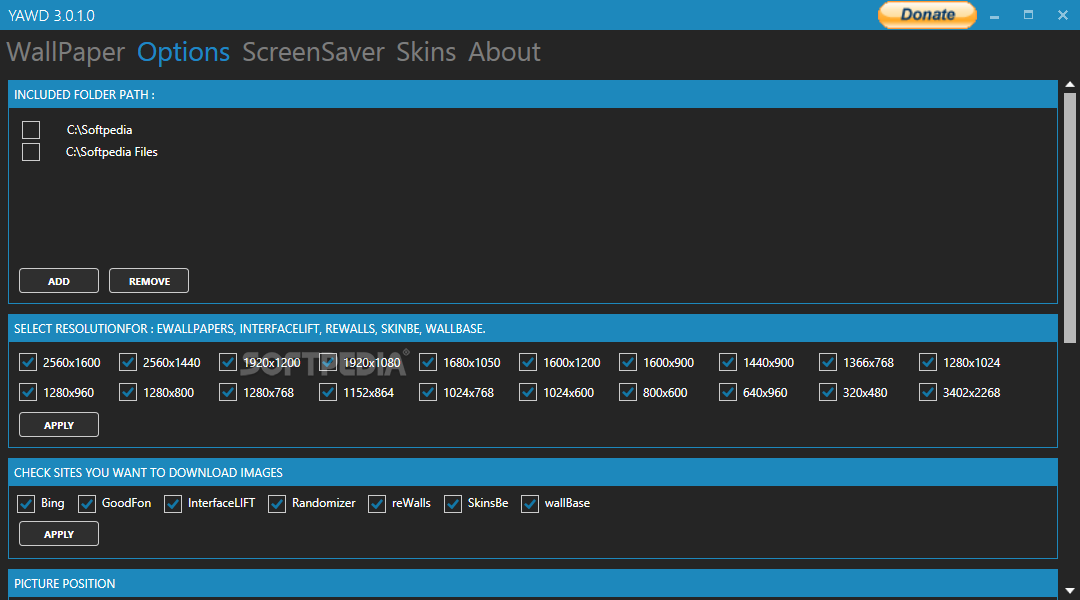The width and height of the screenshot is (1080, 600).
Task: Uncheck the 2560x1600 resolution
Action: click(28, 362)
